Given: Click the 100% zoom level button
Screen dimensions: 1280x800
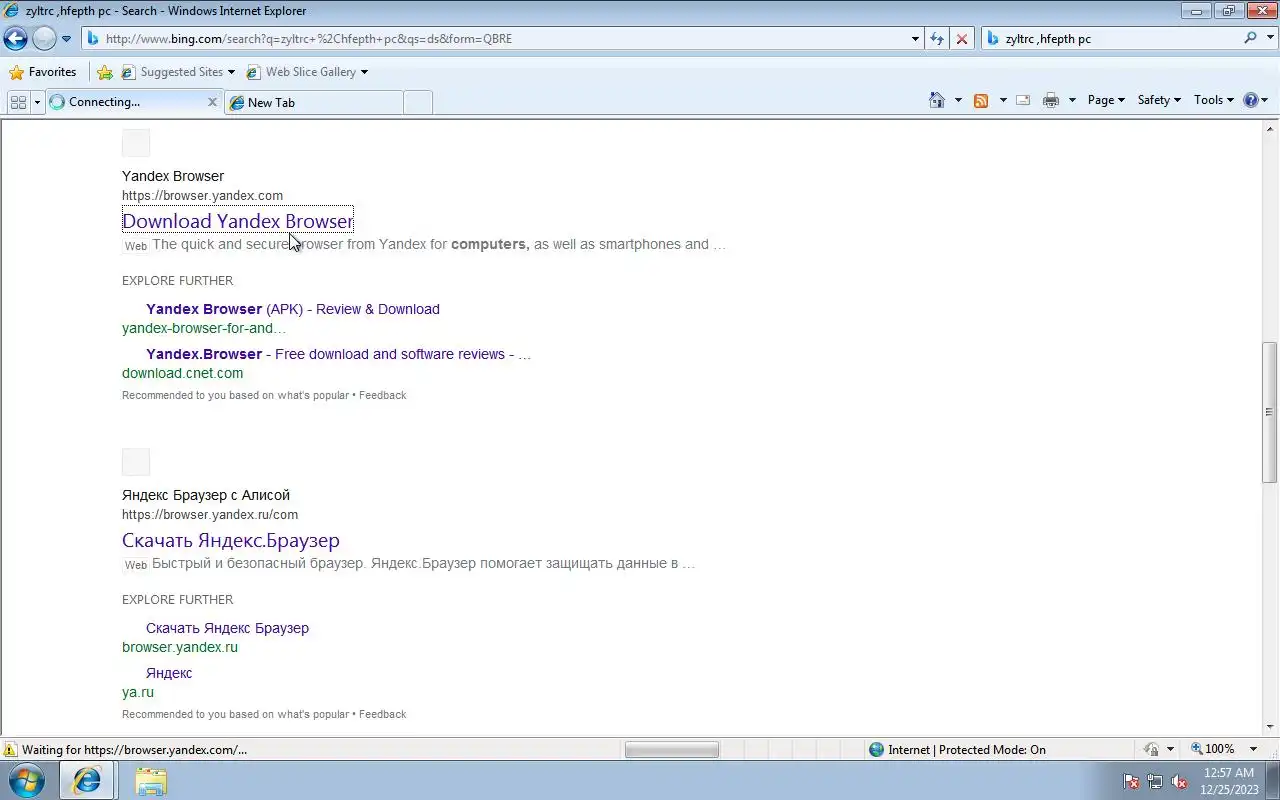Looking at the screenshot, I should pyautogui.click(x=1212, y=749).
